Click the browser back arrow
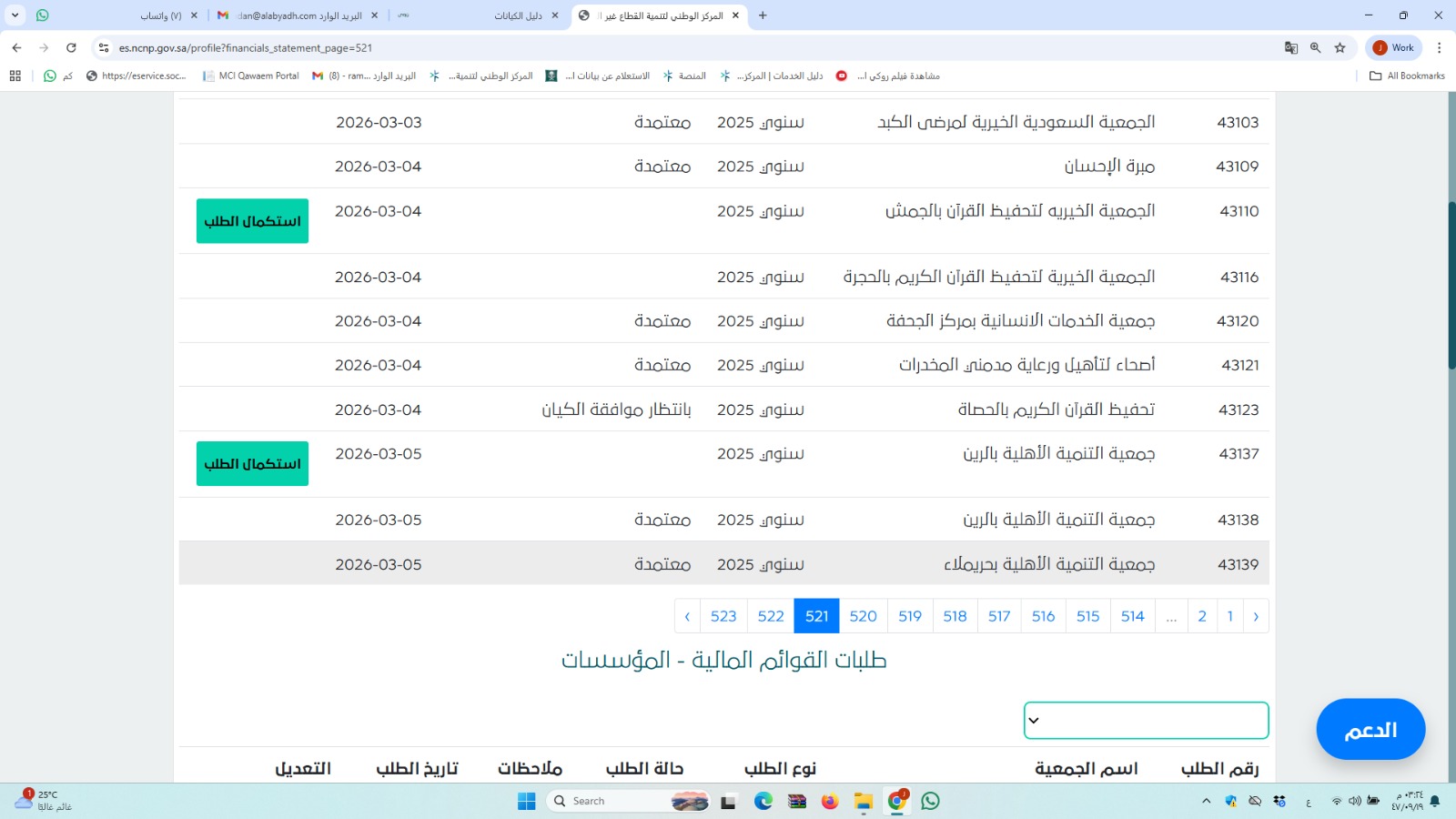This screenshot has width=1456, height=819. [x=16, y=47]
